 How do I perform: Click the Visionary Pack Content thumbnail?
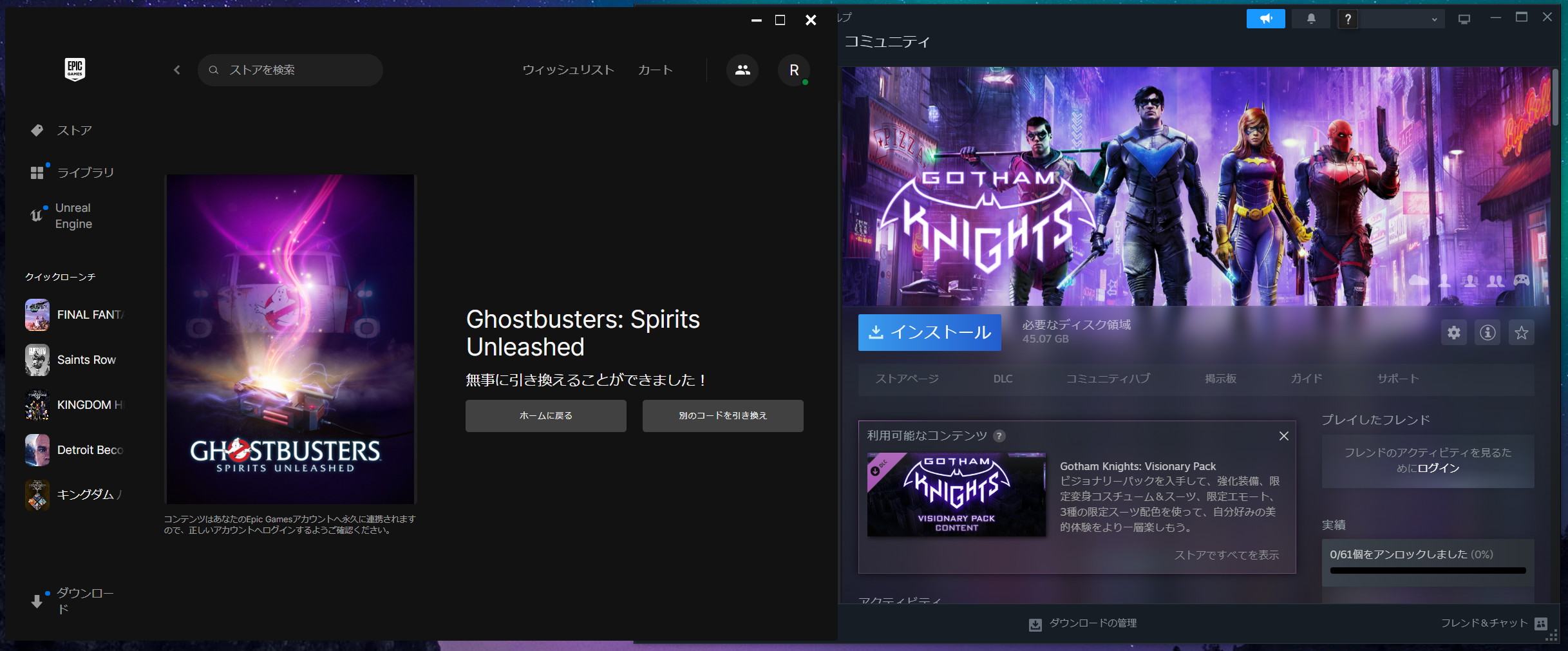(x=956, y=495)
